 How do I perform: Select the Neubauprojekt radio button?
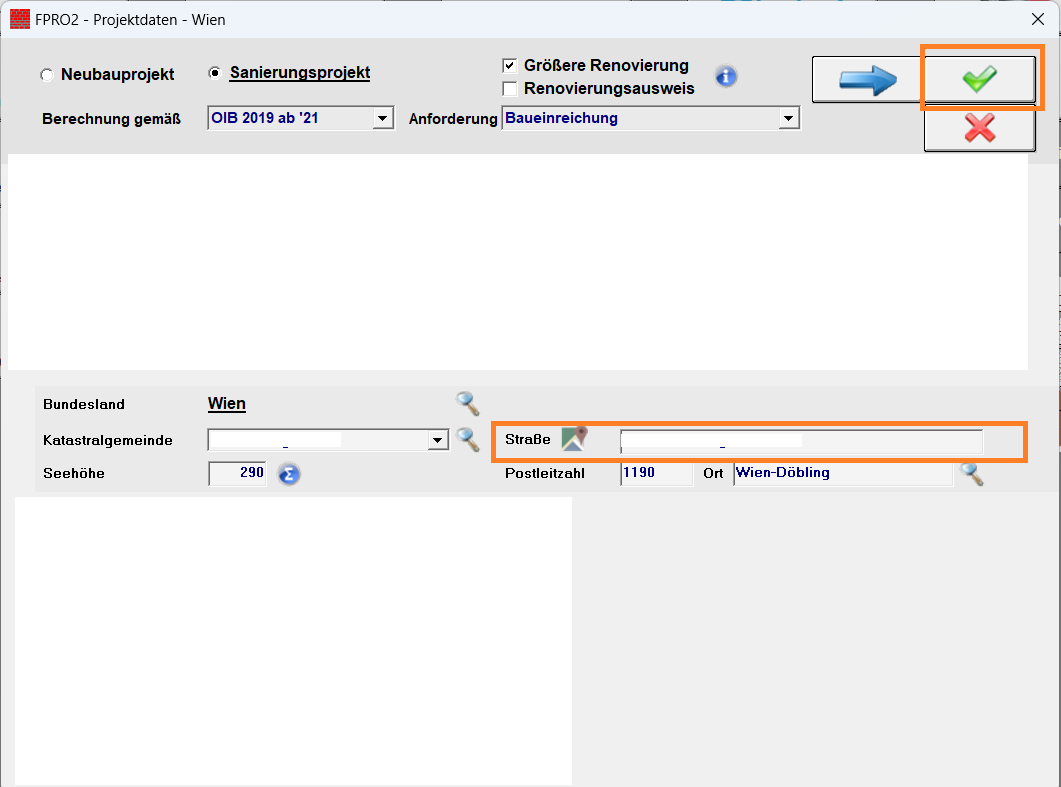coord(46,74)
